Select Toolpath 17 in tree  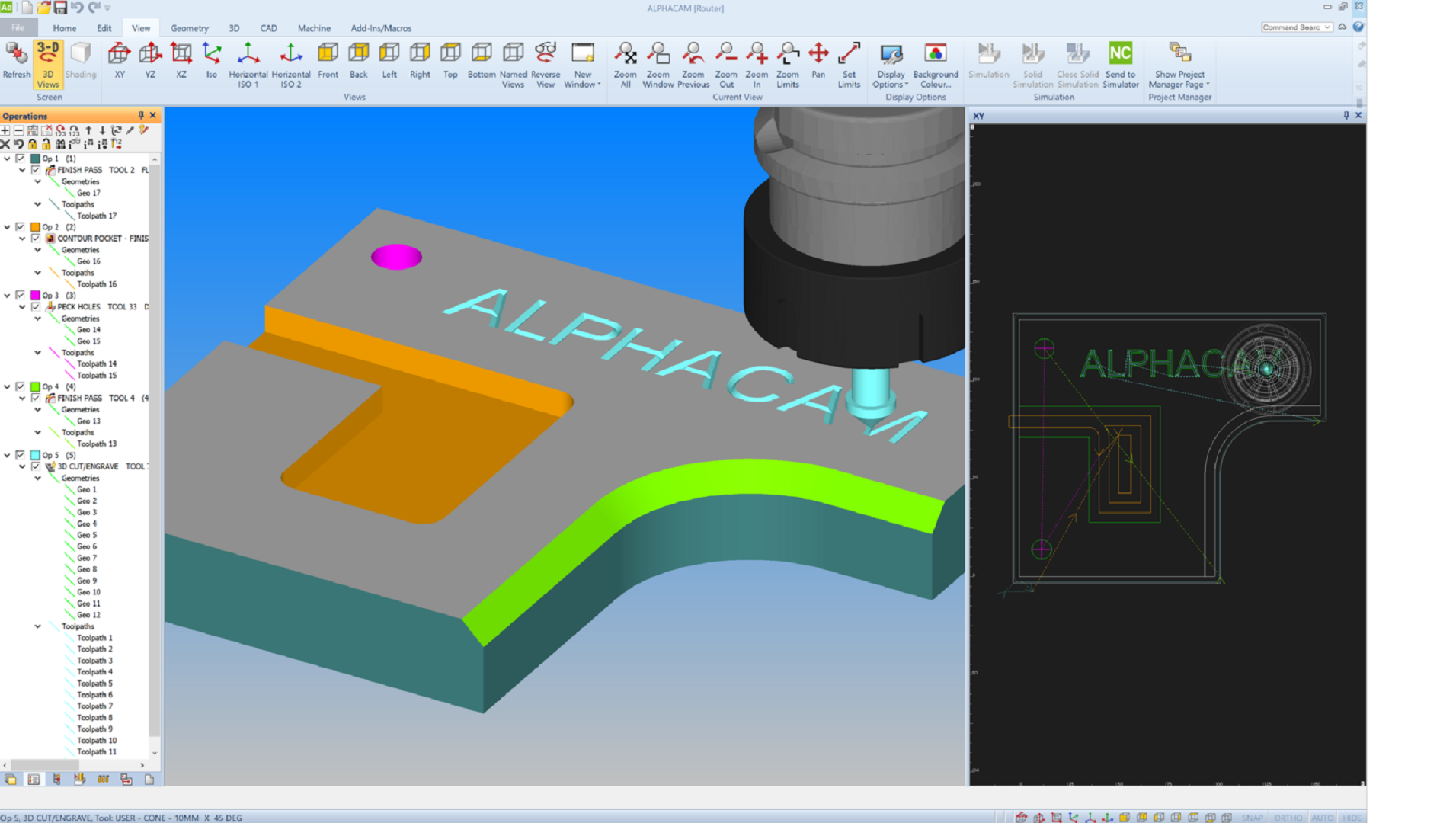(97, 216)
